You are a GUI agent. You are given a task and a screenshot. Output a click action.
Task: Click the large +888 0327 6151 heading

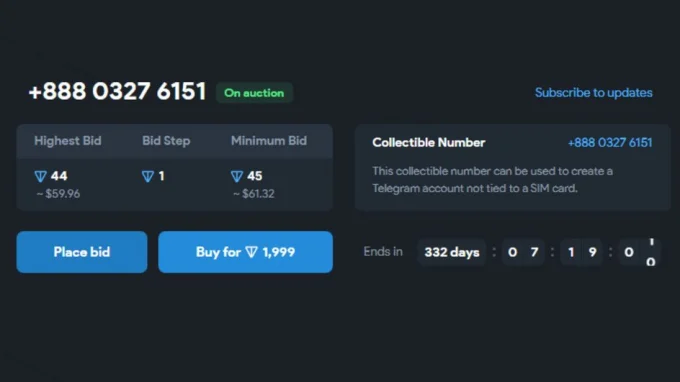[117, 91]
